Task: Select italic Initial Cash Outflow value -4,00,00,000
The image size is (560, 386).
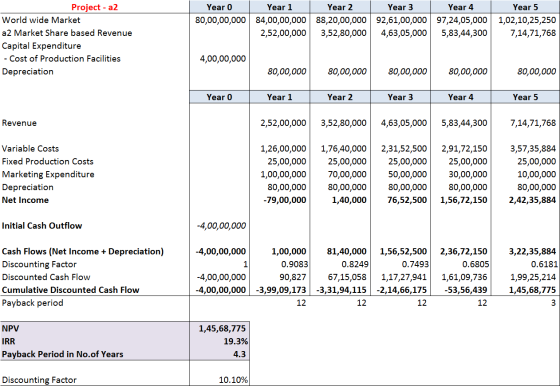Action: pos(221,226)
